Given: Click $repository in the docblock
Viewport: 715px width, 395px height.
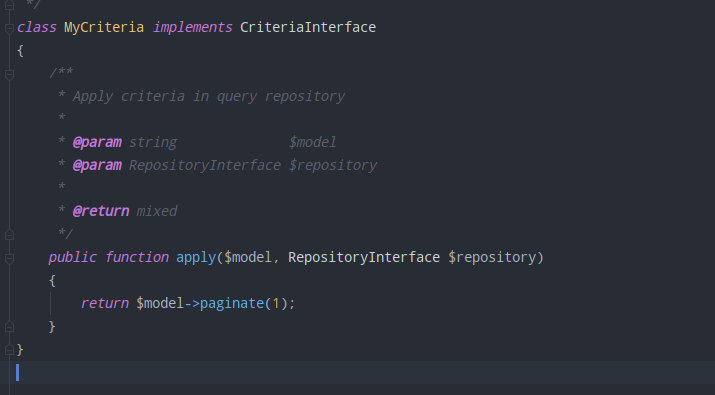Looking at the screenshot, I should point(333,165).
